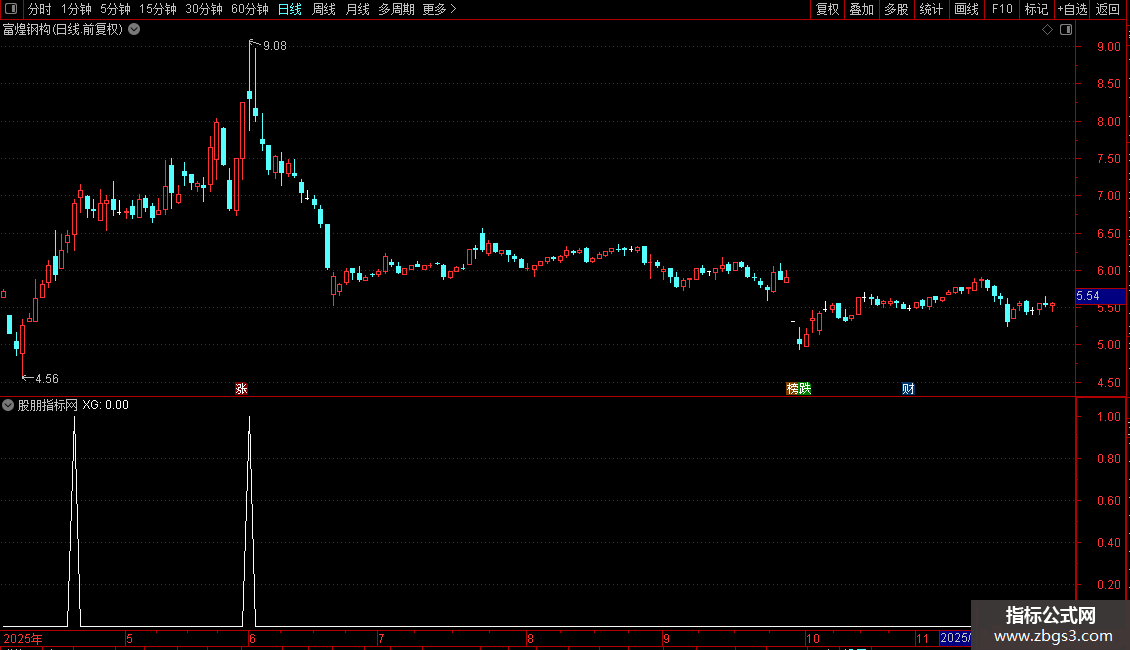Toggle the side panel icon in chart header
Viewport: 1130px width, 650px height.
1066,30
